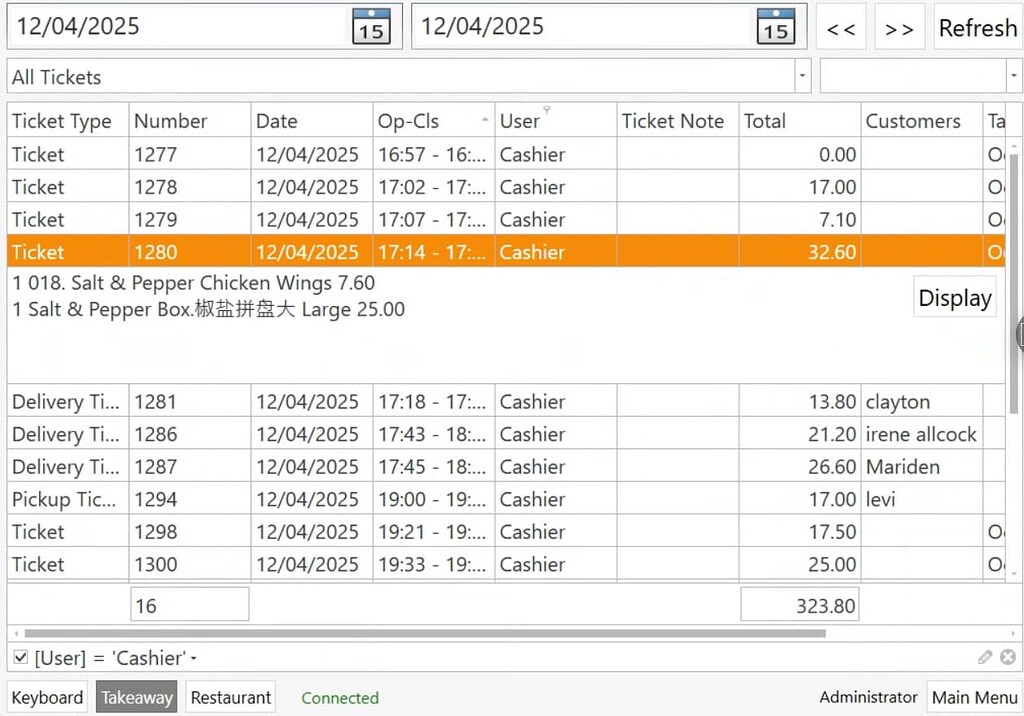Viewport: 1024px width, 716px height.
Task: Select the delivery ticket for irene allcock
Action: [400, 434]
